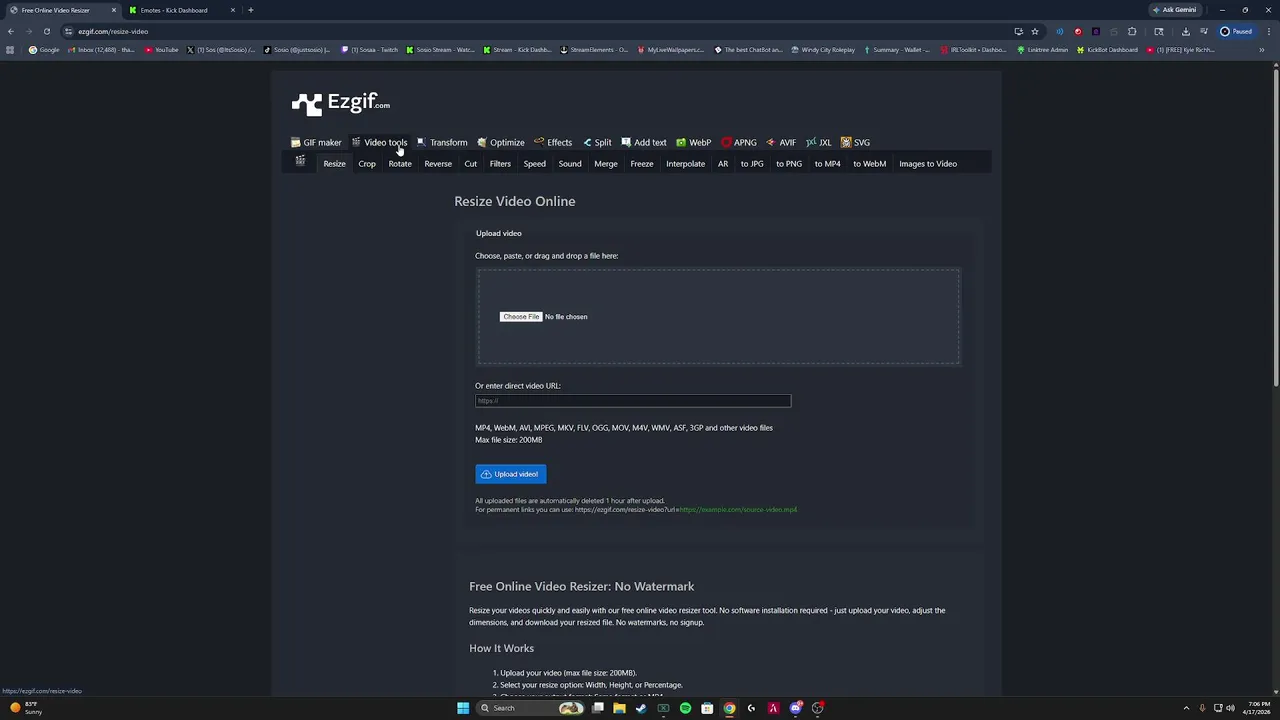Click the clapperboard icon in video submenu
The image size is (1280, 720).
[x=300, y=161]
